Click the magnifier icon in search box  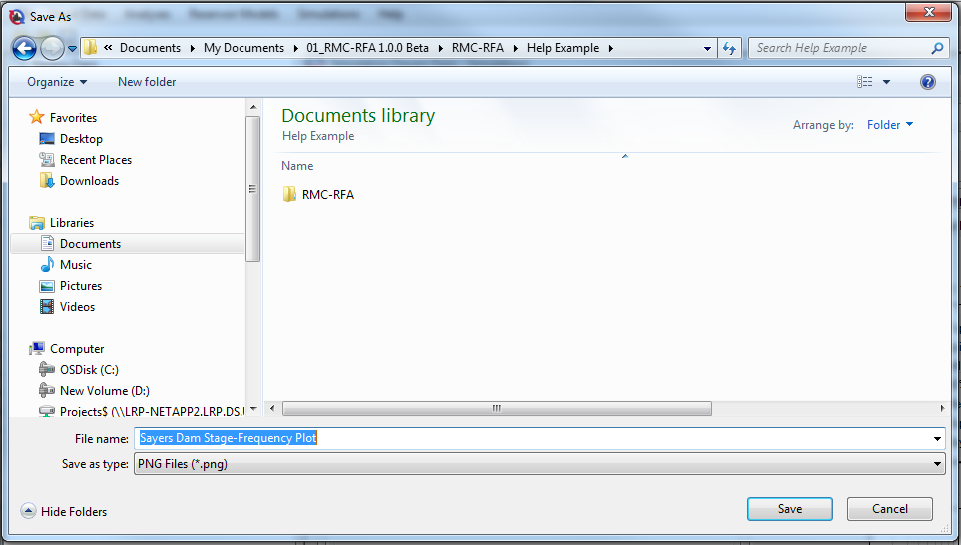click(x=937, y=48)
